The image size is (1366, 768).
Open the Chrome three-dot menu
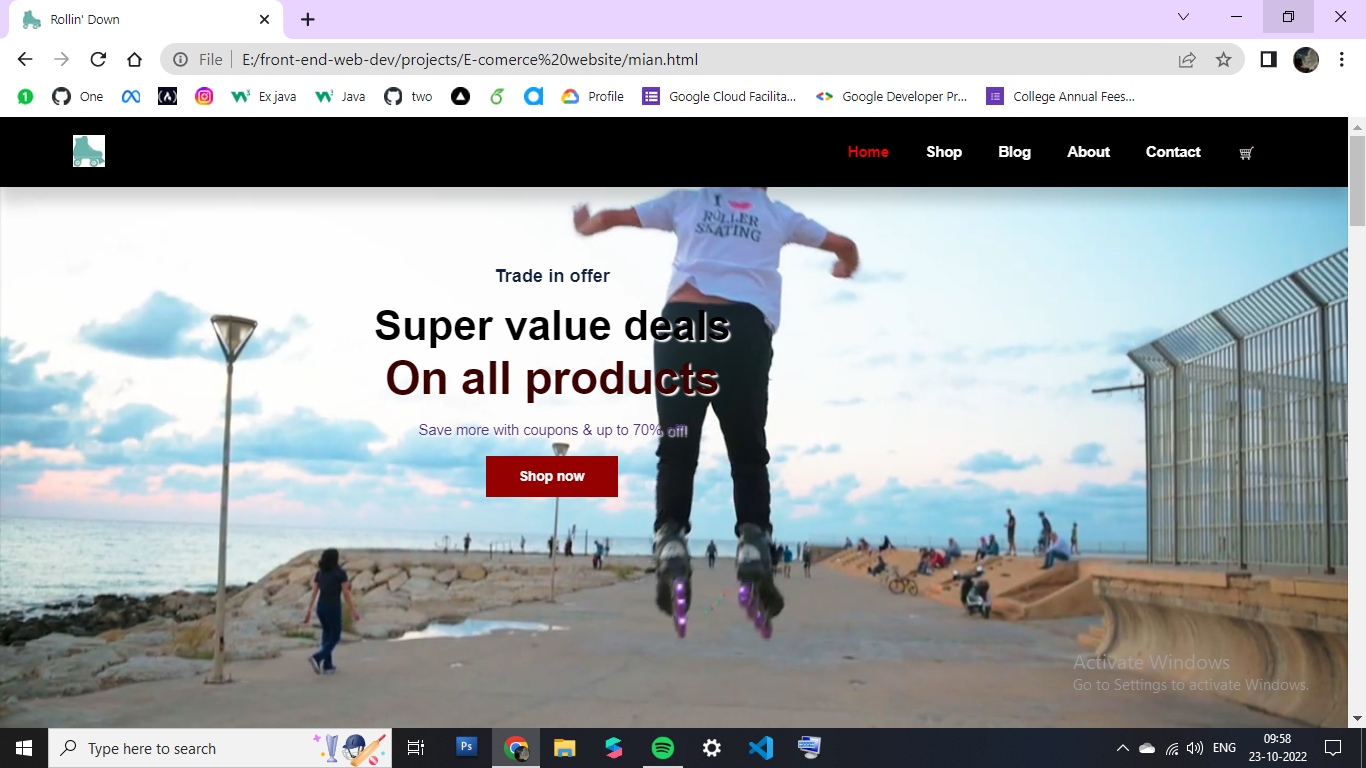[x=1343, y=59]
